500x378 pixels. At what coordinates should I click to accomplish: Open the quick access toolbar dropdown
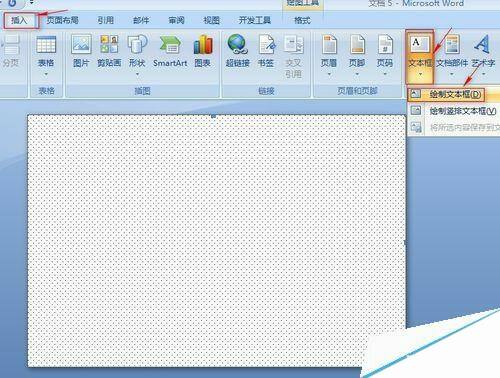tap(32, 3)
